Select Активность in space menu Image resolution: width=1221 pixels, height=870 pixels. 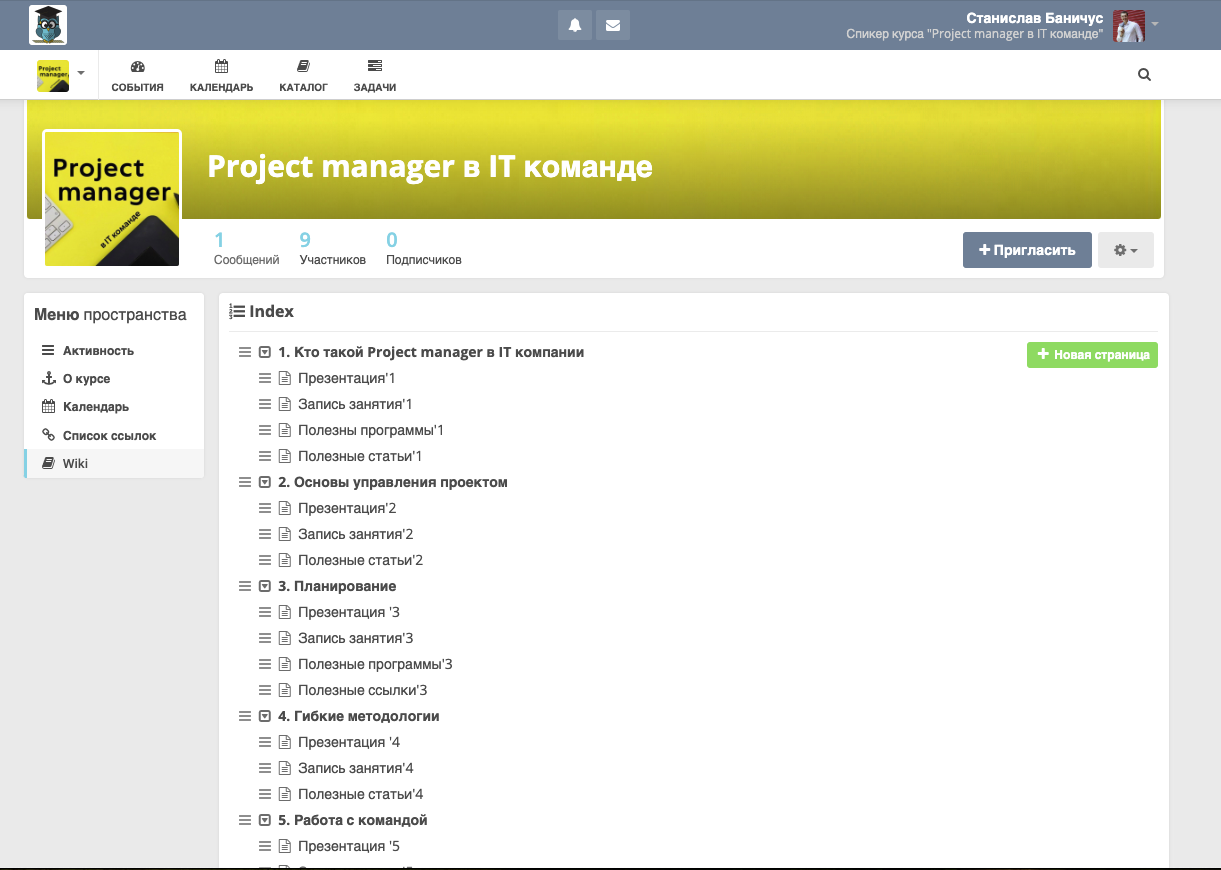(98, 351)
